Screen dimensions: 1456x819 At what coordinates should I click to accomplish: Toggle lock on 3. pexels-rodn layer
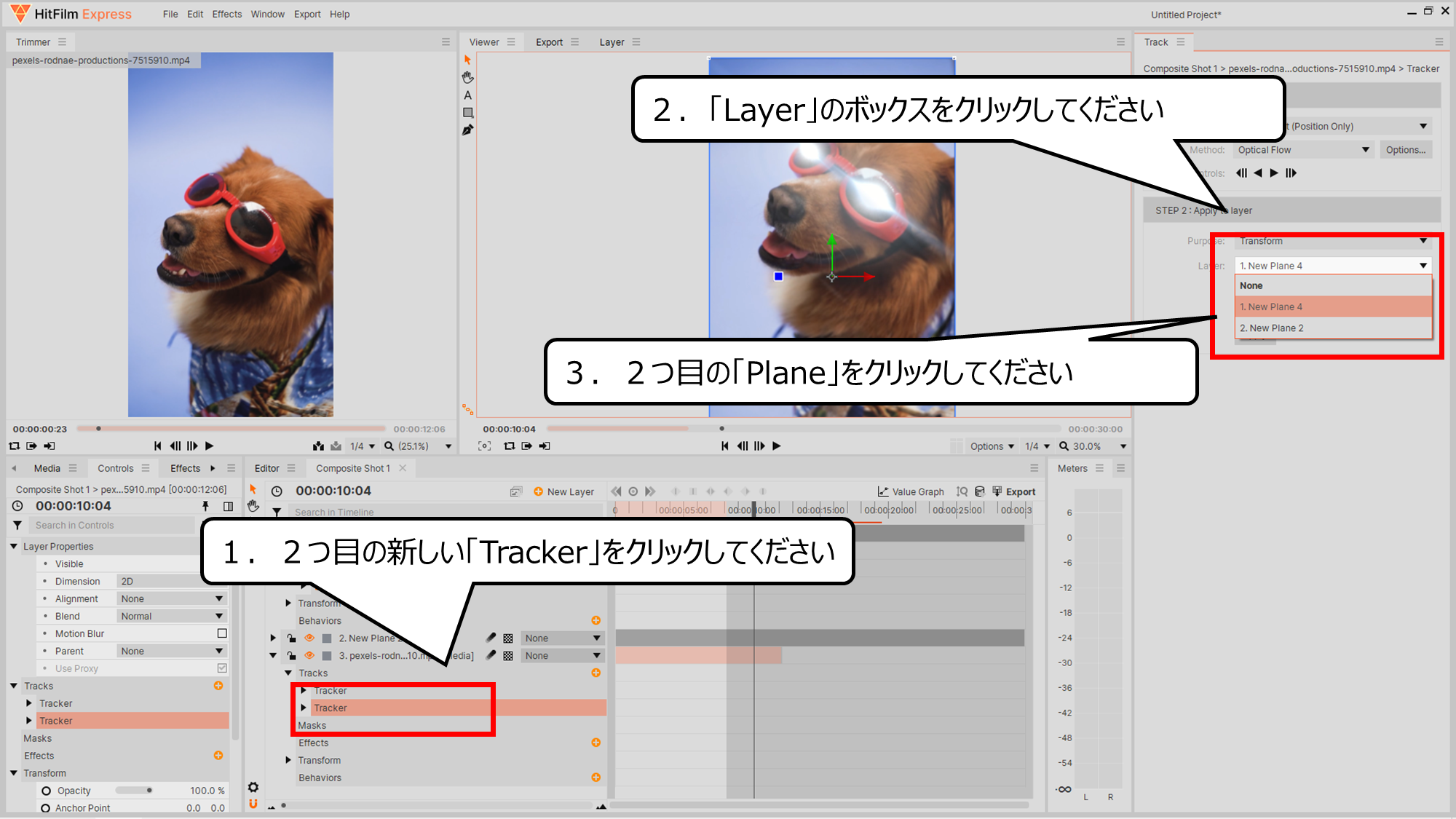click(x=291, y=655)
